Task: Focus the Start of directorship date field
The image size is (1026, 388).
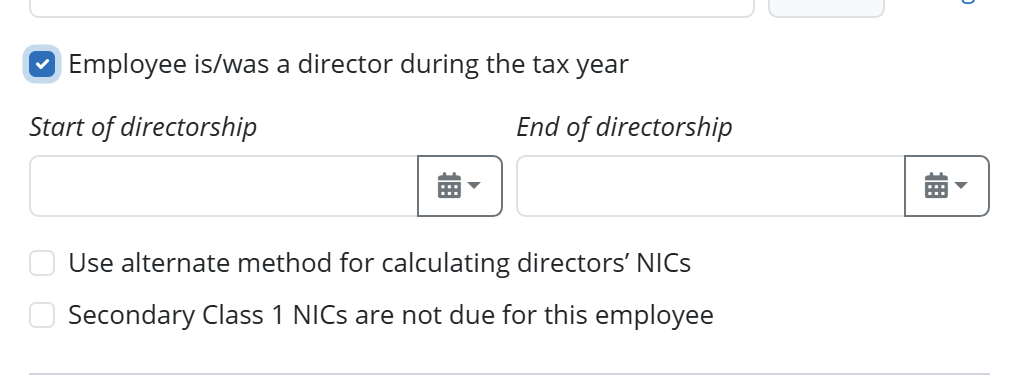Action: point(223,186)
